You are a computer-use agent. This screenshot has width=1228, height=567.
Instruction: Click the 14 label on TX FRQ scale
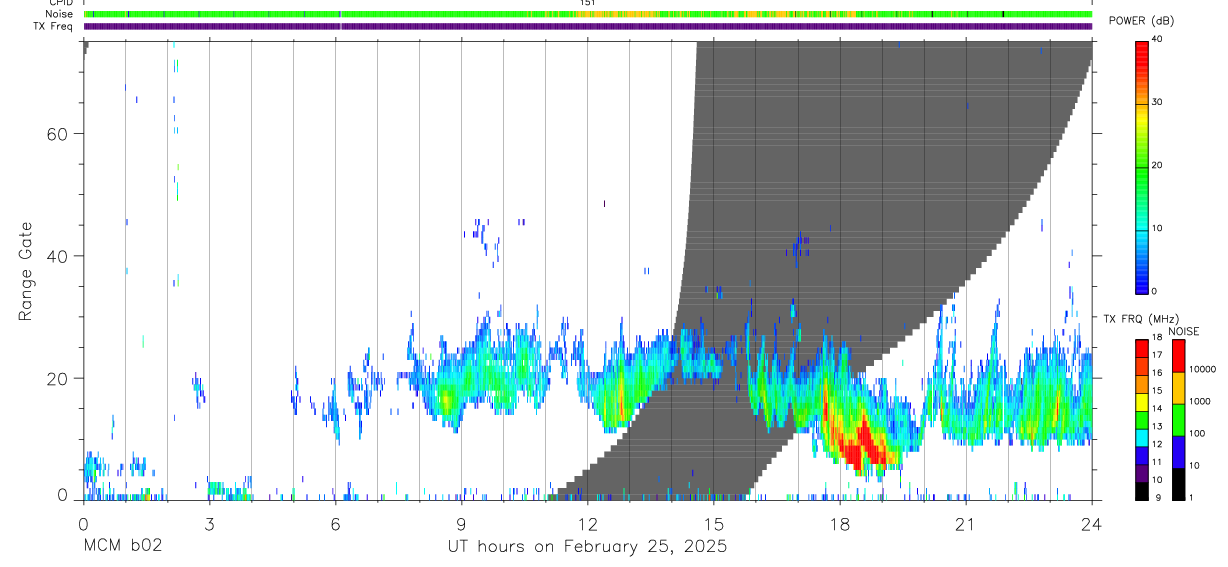[1156, 408]
